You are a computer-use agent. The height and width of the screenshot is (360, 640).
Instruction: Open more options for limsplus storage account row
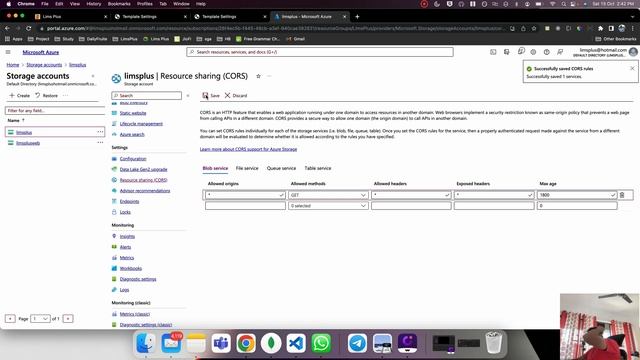(x=100, y=132)
